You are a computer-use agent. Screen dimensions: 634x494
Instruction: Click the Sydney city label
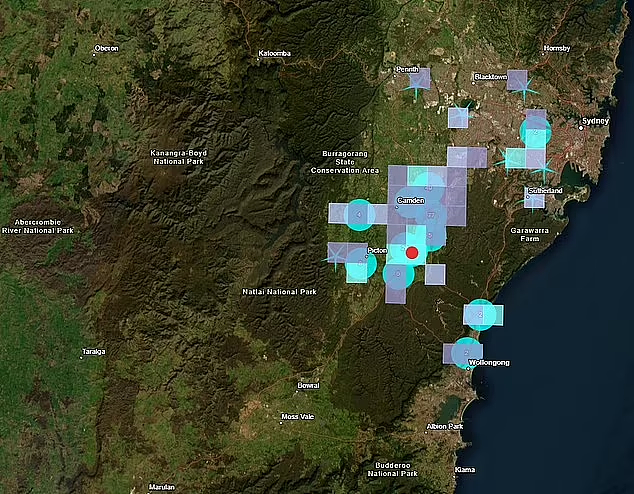[595, 121]
